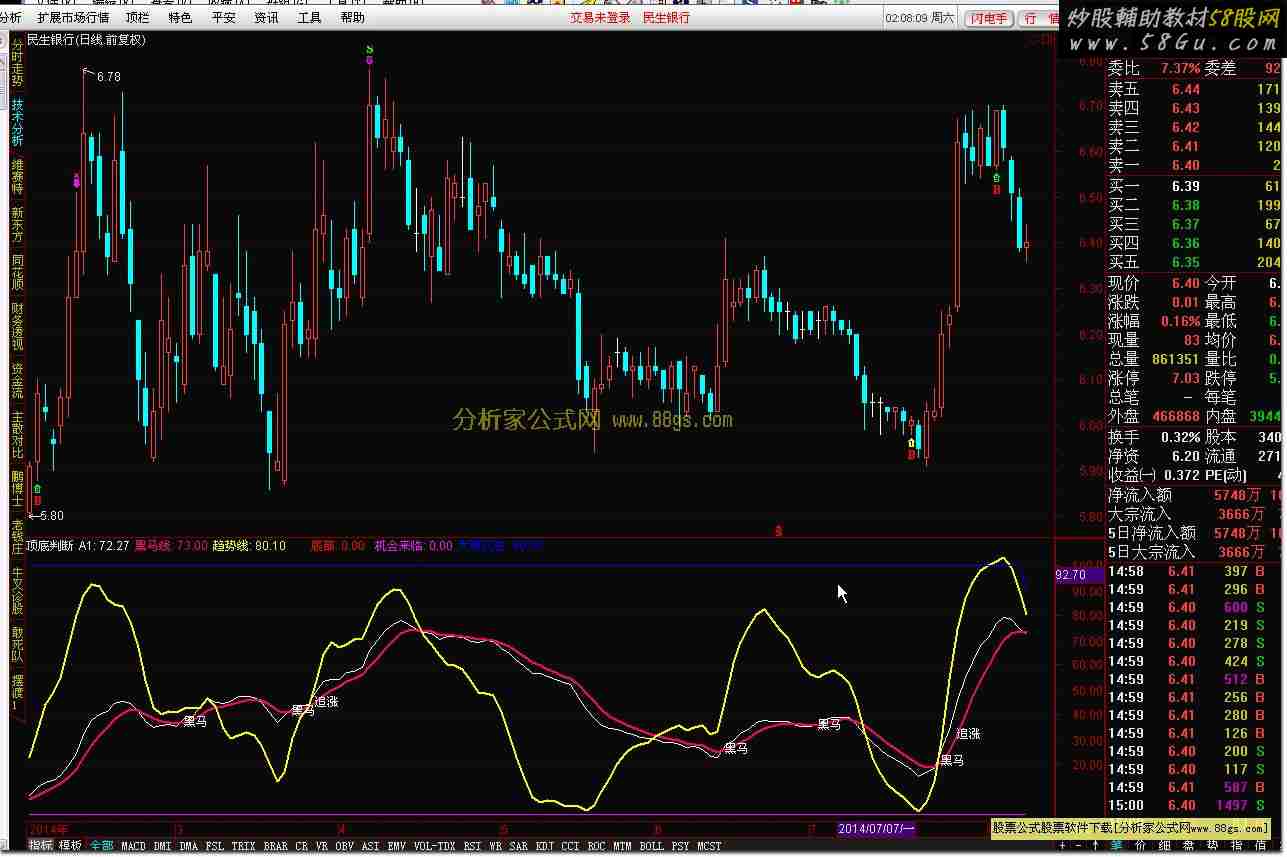
Task: Click the 5.80 low price label
Action: click(x=50, y=516)
